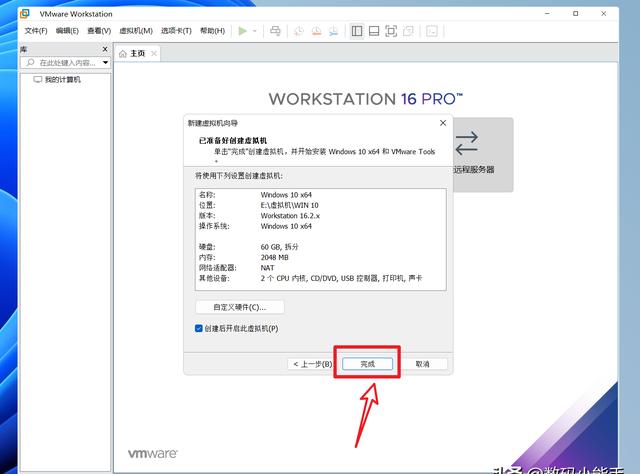640x474 pixels.
Task: Click the 自定义硬件(C)... button
Action: pos(240,307)
